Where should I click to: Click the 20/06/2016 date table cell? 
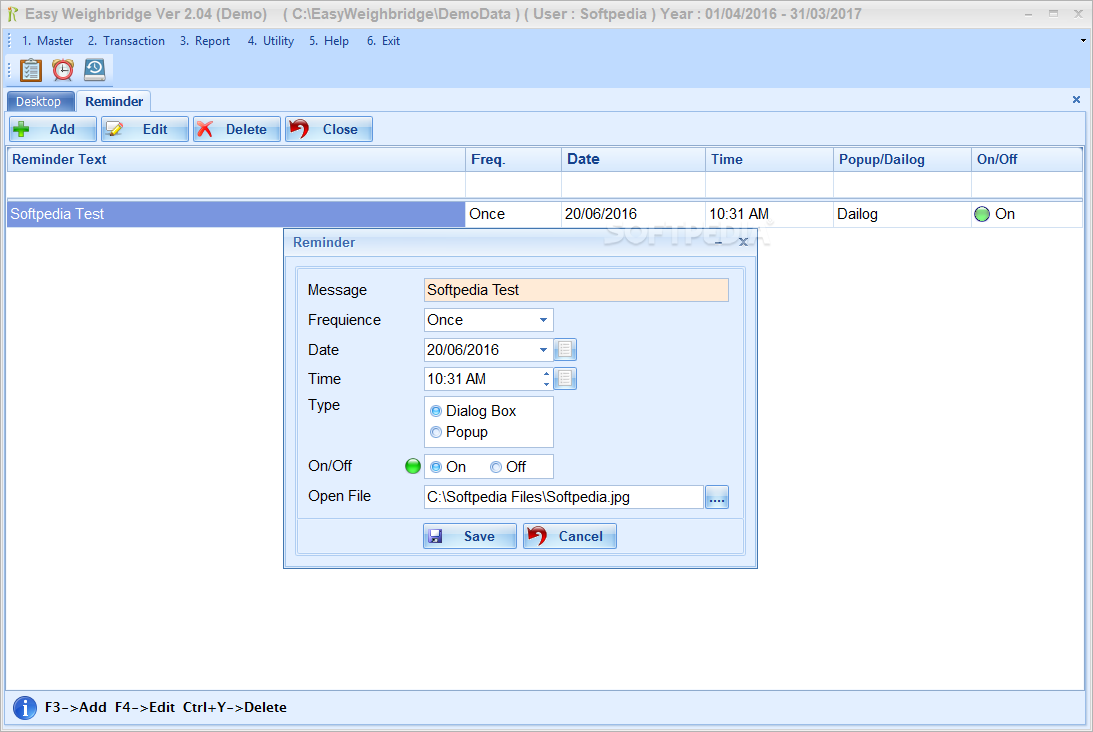(633, 214)
